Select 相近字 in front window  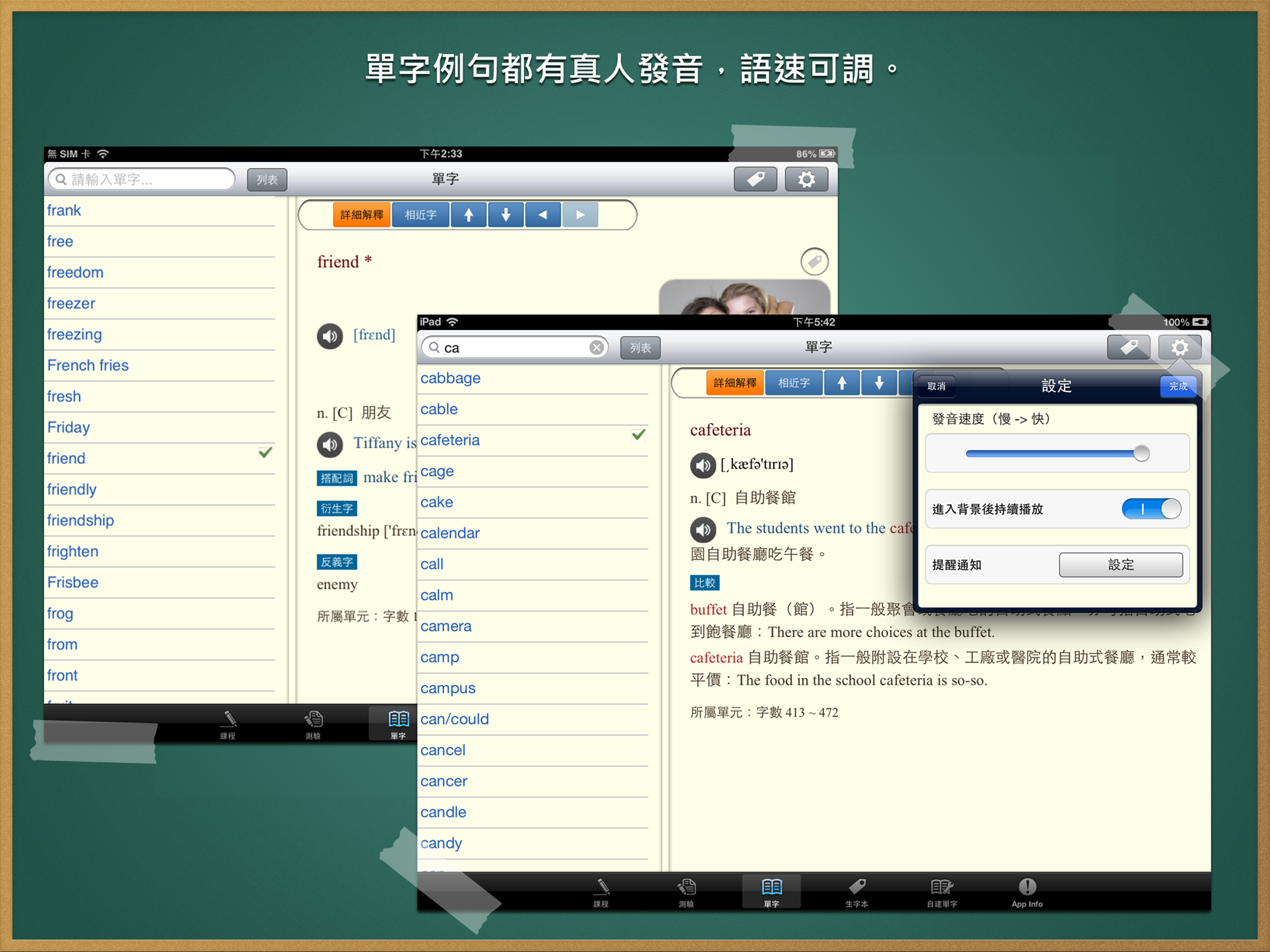point(794,383)
